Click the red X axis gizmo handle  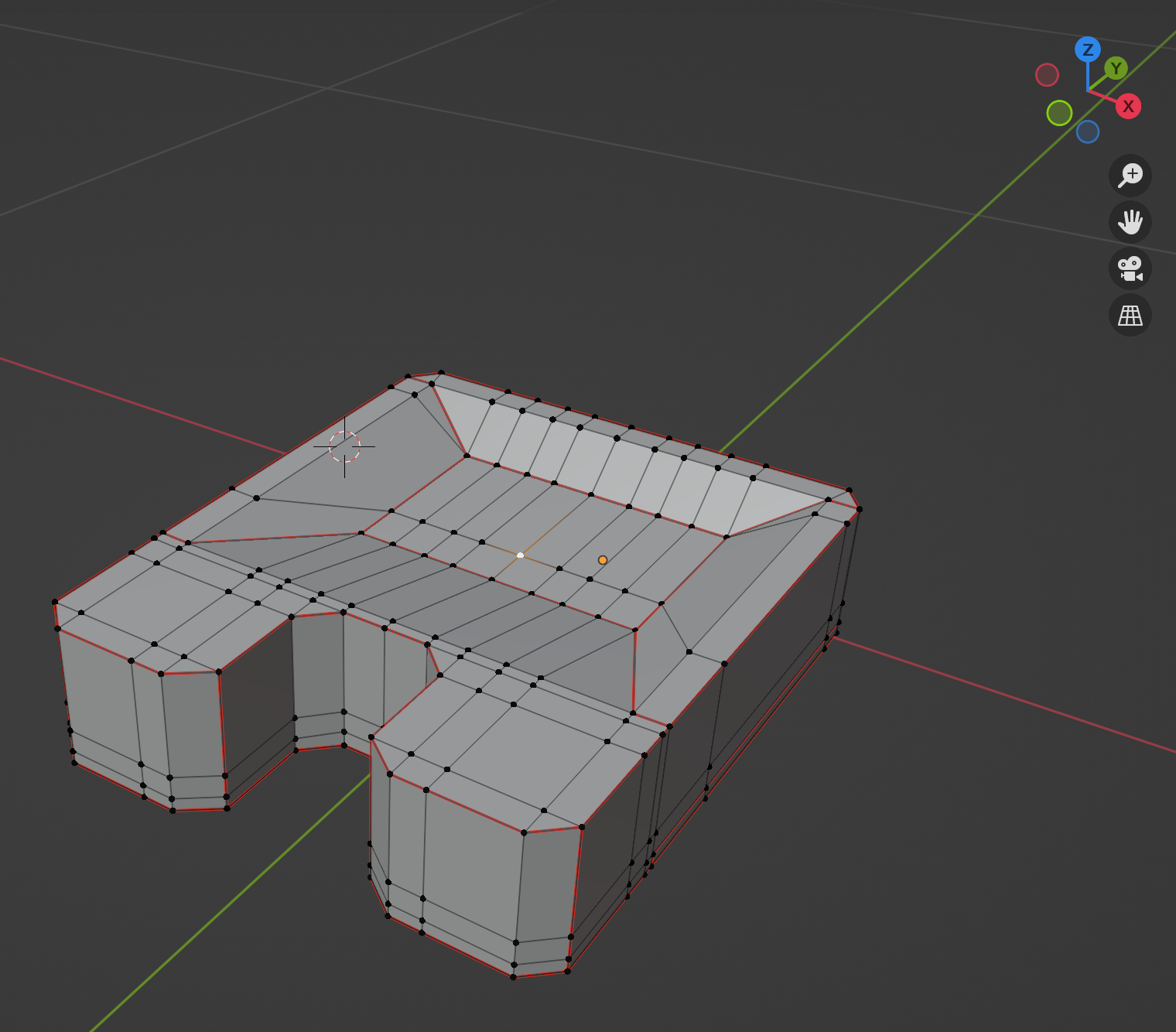[x=1128, y=106]
